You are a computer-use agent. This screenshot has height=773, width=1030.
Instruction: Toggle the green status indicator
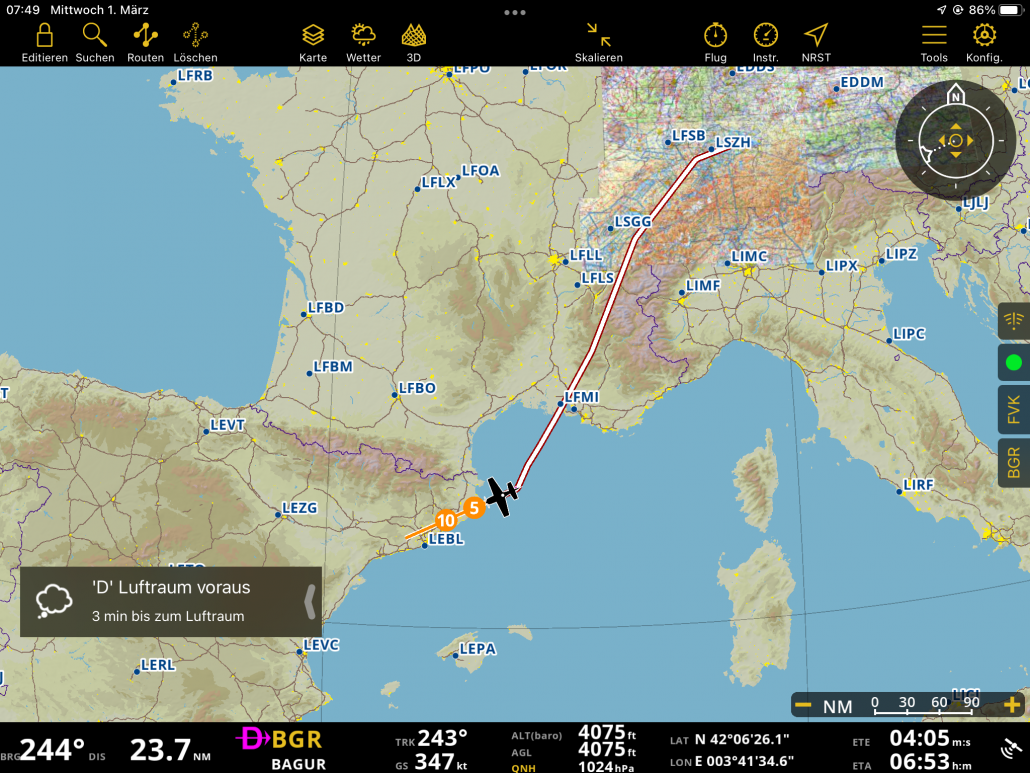point(1014,362)
